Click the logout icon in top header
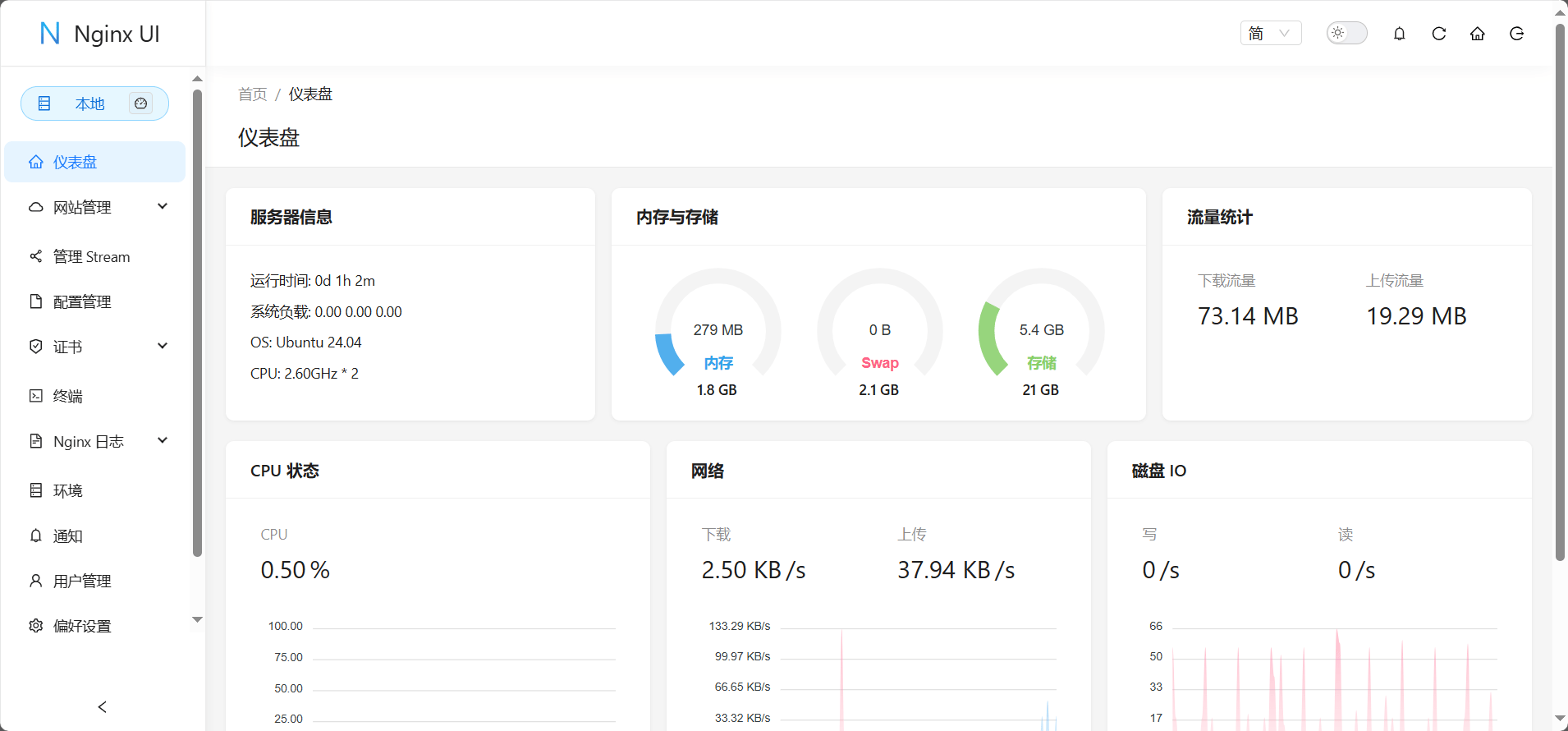This screenshot has width=1568, height=731. [x=1517, y=34]
